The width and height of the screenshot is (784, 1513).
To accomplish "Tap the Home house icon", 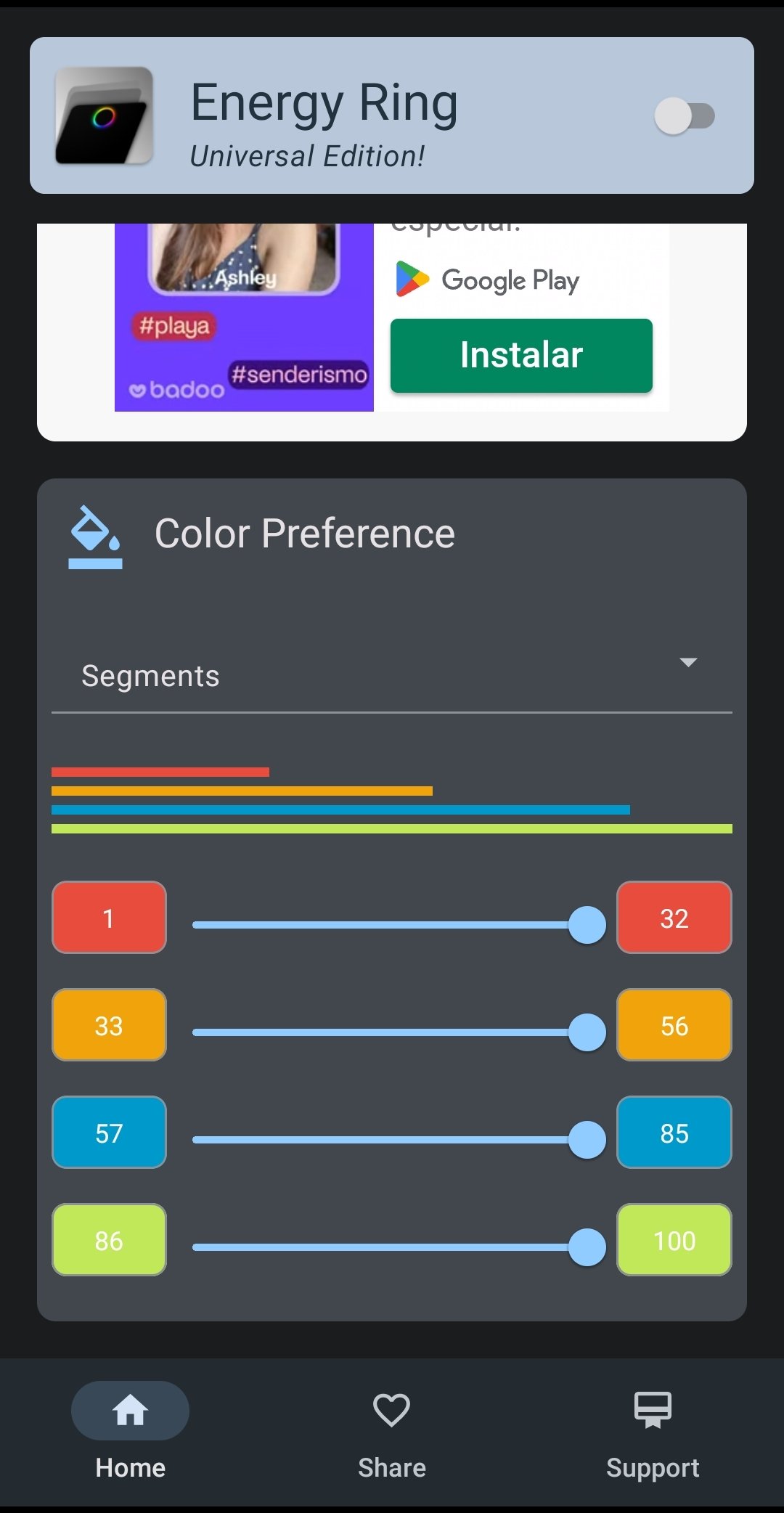I will pyautogui.click(x=130, y=1410).
